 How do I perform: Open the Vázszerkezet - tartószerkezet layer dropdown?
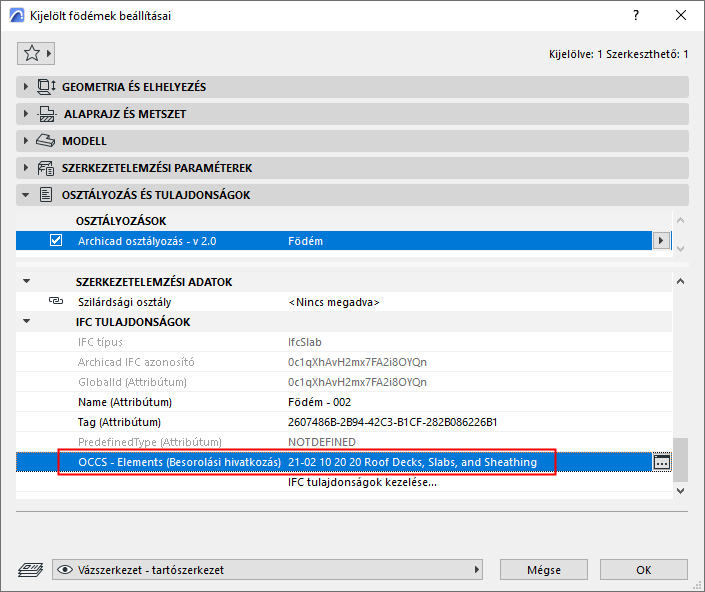(x=267, y=570)
